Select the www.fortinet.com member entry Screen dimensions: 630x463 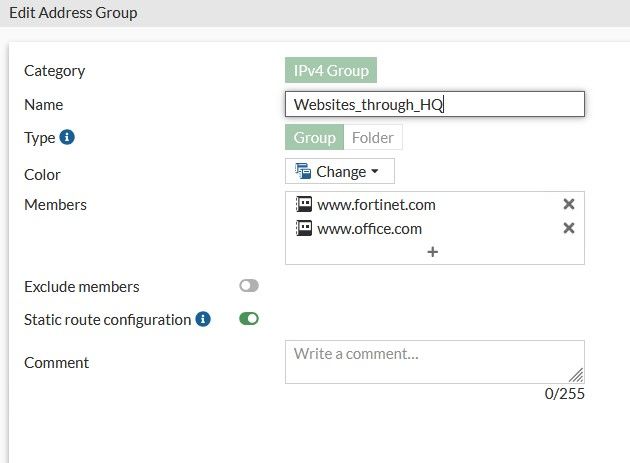coord(376,205)
